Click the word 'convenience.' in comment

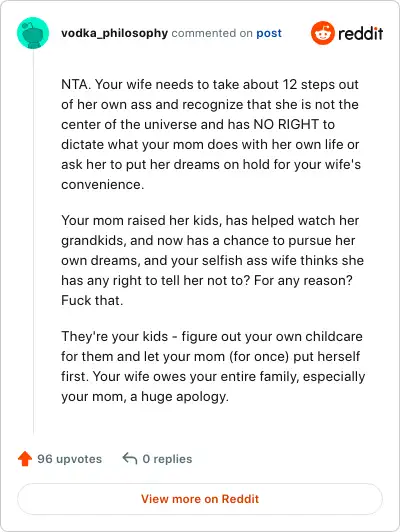coord(102,185)
